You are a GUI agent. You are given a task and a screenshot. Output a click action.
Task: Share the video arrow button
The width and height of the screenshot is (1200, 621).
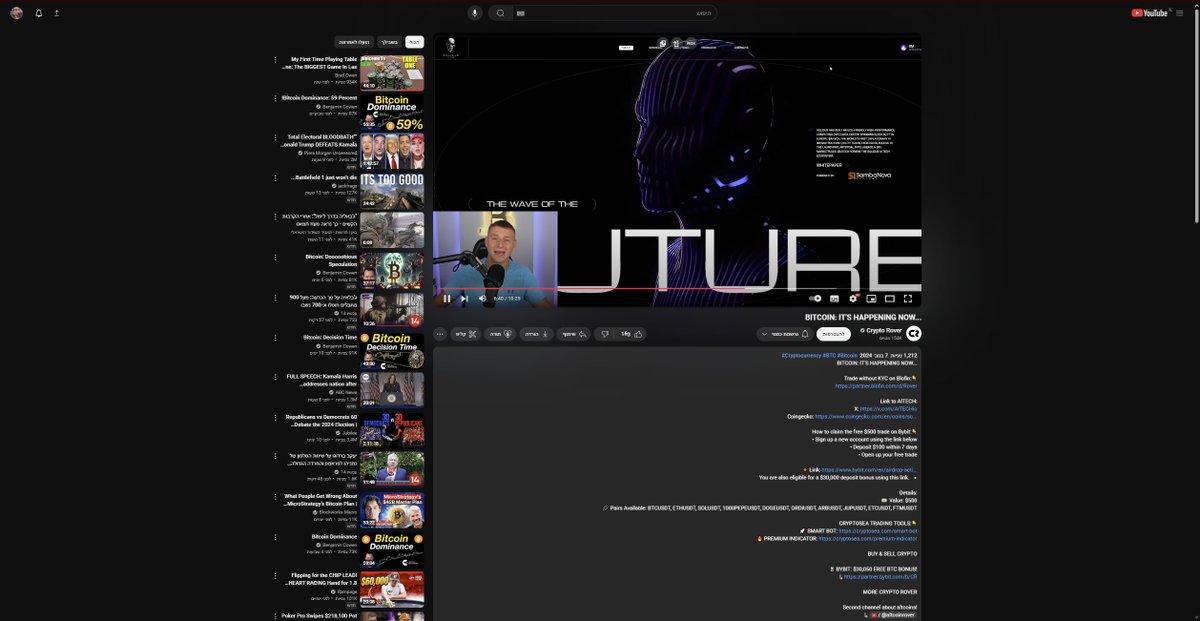[x=573, y=334]
